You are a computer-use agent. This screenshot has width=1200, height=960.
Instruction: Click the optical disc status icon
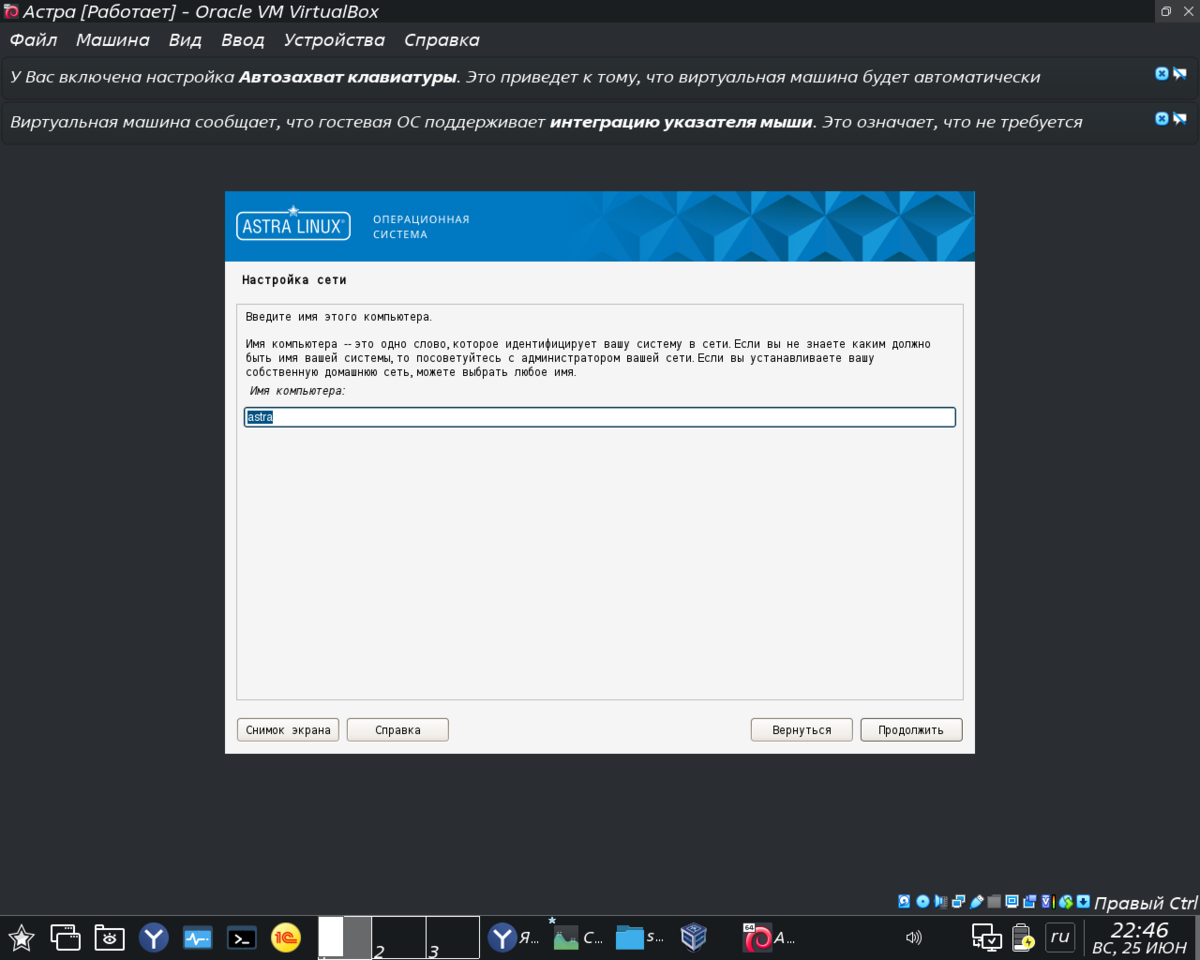coord(923,902)
